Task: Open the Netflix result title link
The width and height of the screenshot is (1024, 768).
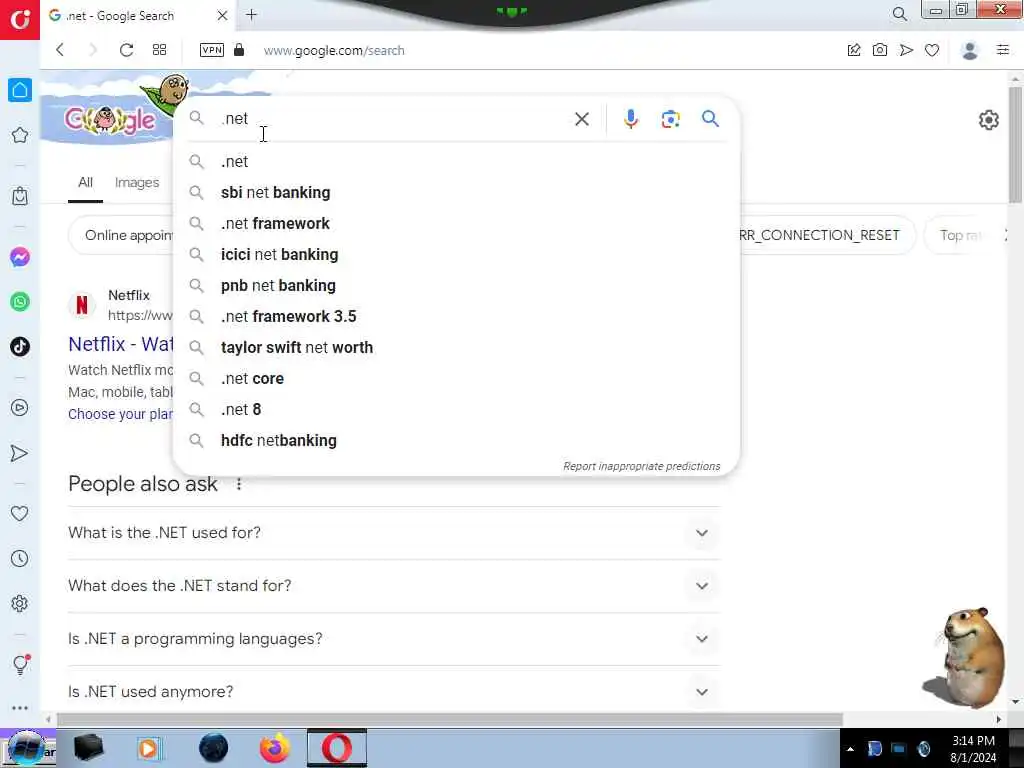Action: pyautogui.click(x=121, y=344)
